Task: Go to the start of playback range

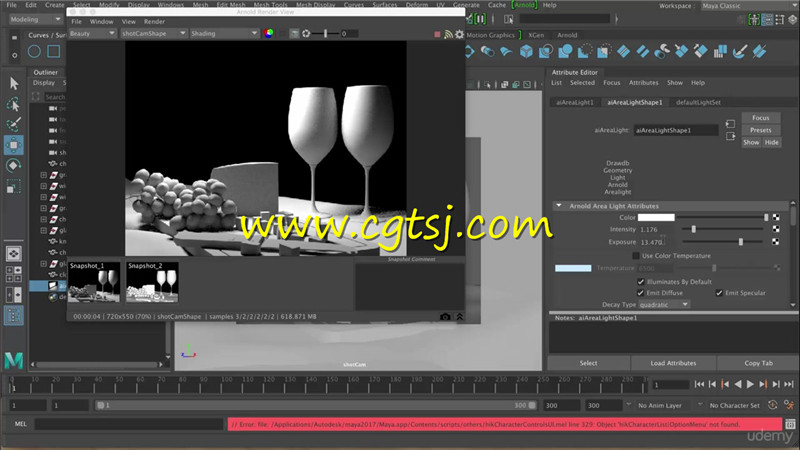Action: pyautogui.click(x=699, y=384)
